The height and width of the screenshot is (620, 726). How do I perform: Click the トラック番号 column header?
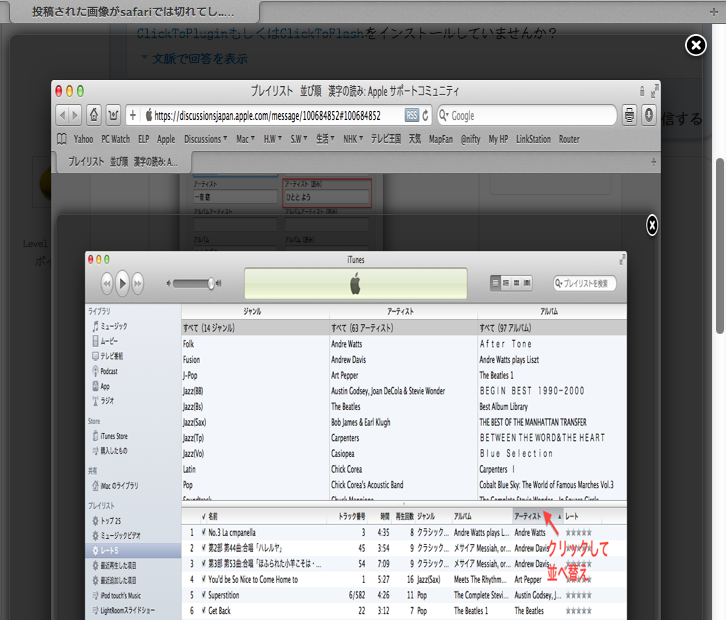(352, 516)
